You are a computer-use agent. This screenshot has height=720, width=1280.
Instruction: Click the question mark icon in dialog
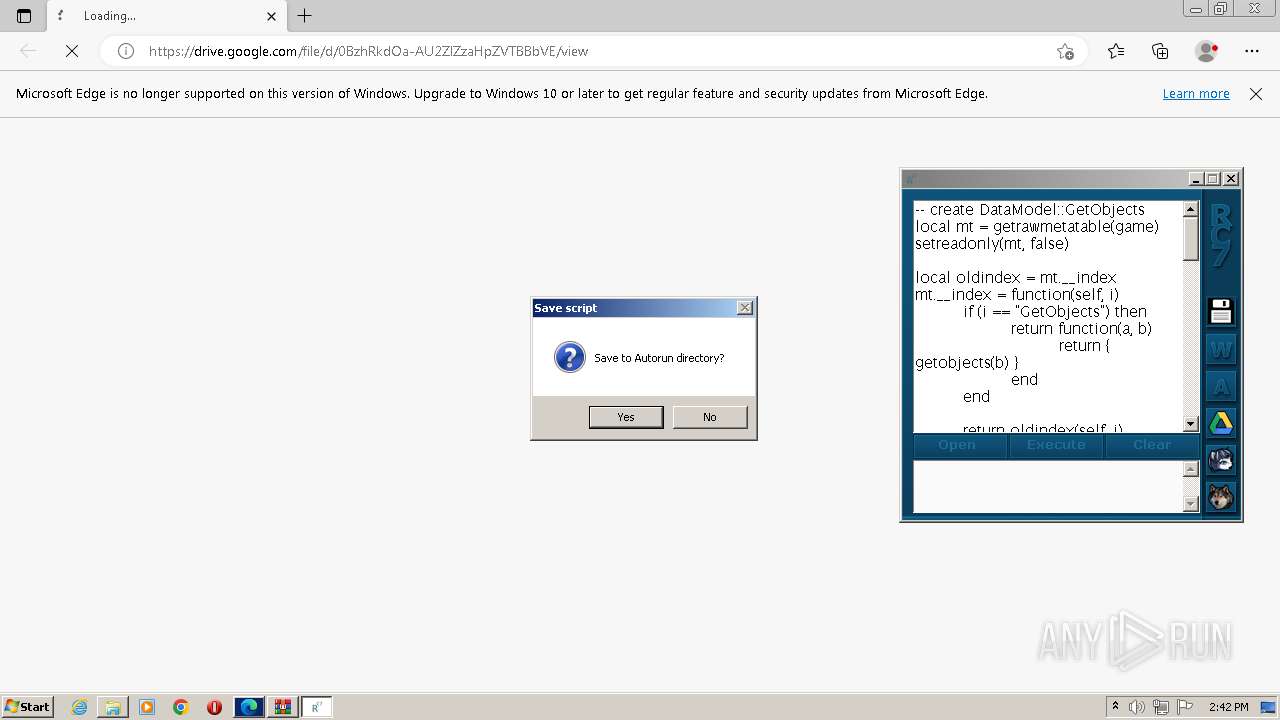[570, 357]
